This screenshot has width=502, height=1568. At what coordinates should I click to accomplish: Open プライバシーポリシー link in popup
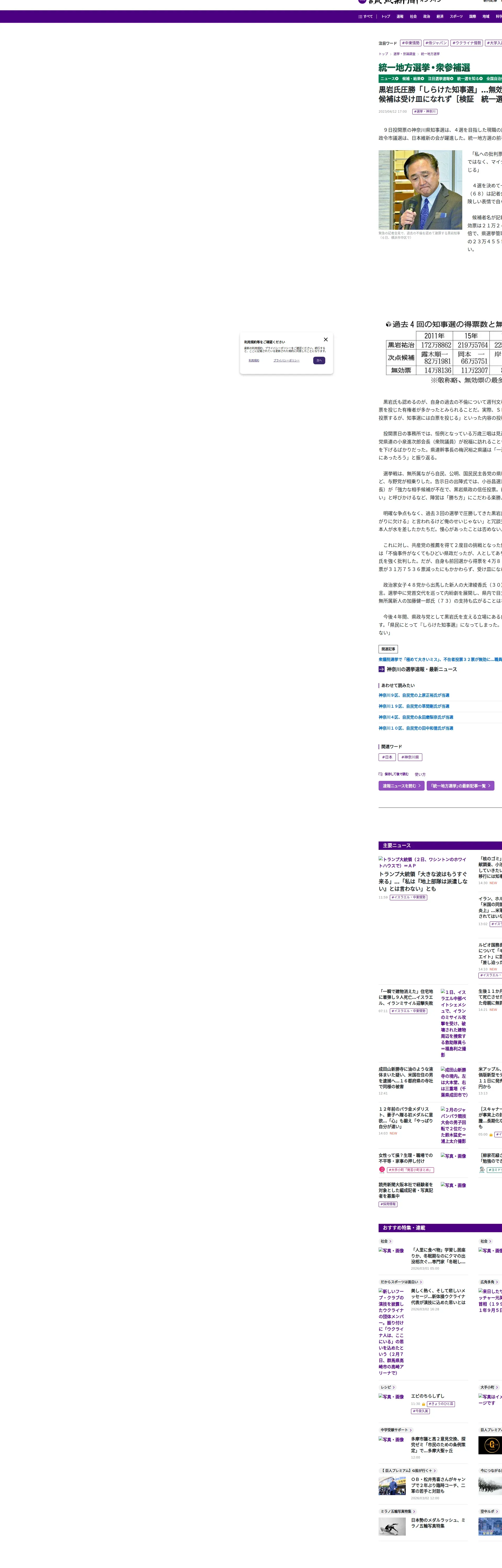(286, 360)
